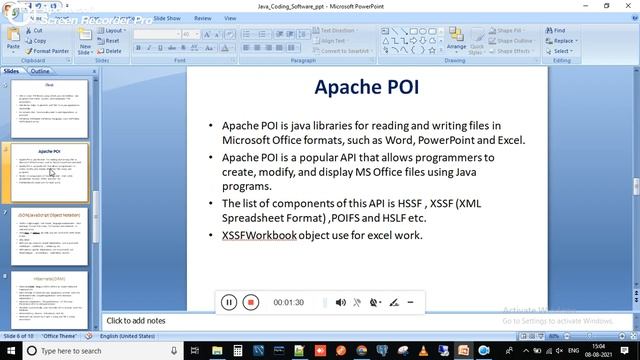Viewport: 640px width, 360px height.
Task: Click Convert to SmartArt
Action: (342, 51)
